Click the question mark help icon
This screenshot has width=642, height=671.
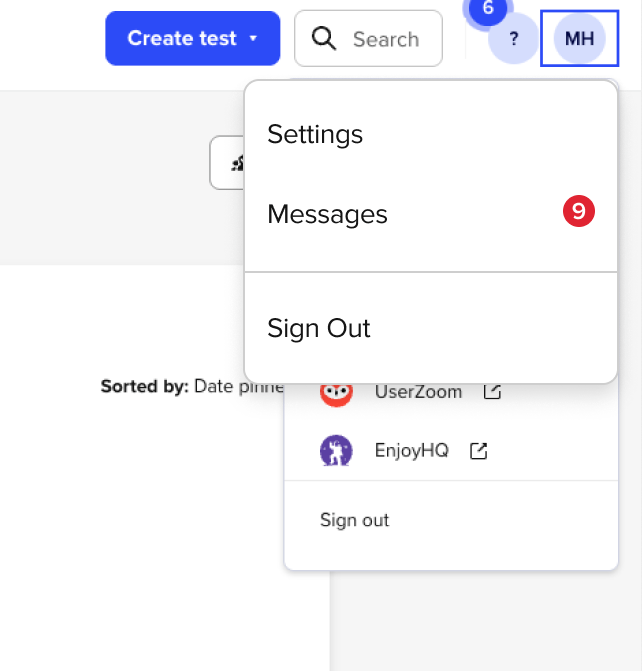coord(514,39)
